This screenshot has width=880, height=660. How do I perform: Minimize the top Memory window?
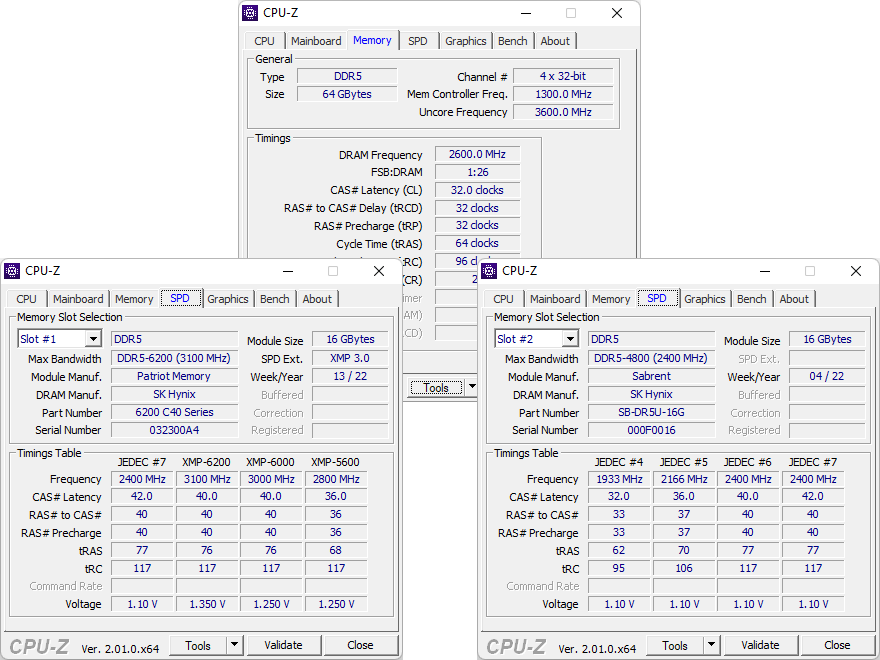(x=524, y=13)
